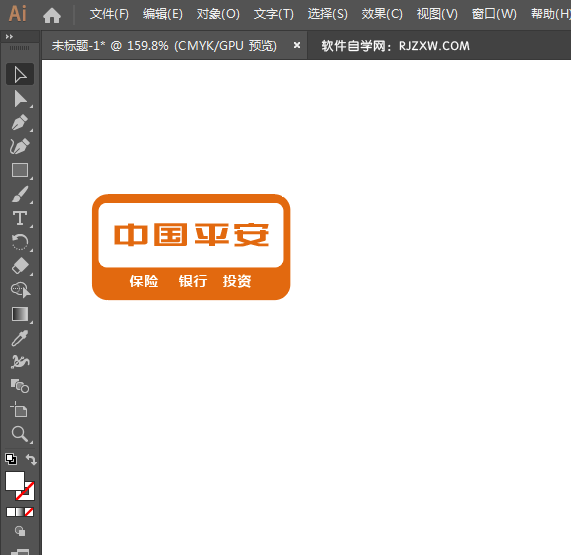The image size is (571, 555).
Task: Select the Artboard tool
Action: pyautogui.click(x=20, y=410)
